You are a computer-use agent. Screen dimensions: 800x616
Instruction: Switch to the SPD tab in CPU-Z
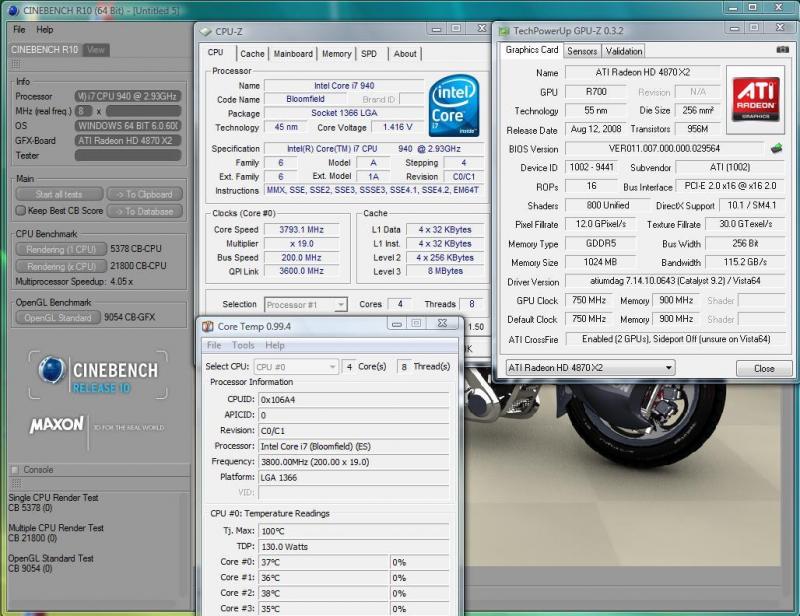pyautogui.click(x=369, y=54)
